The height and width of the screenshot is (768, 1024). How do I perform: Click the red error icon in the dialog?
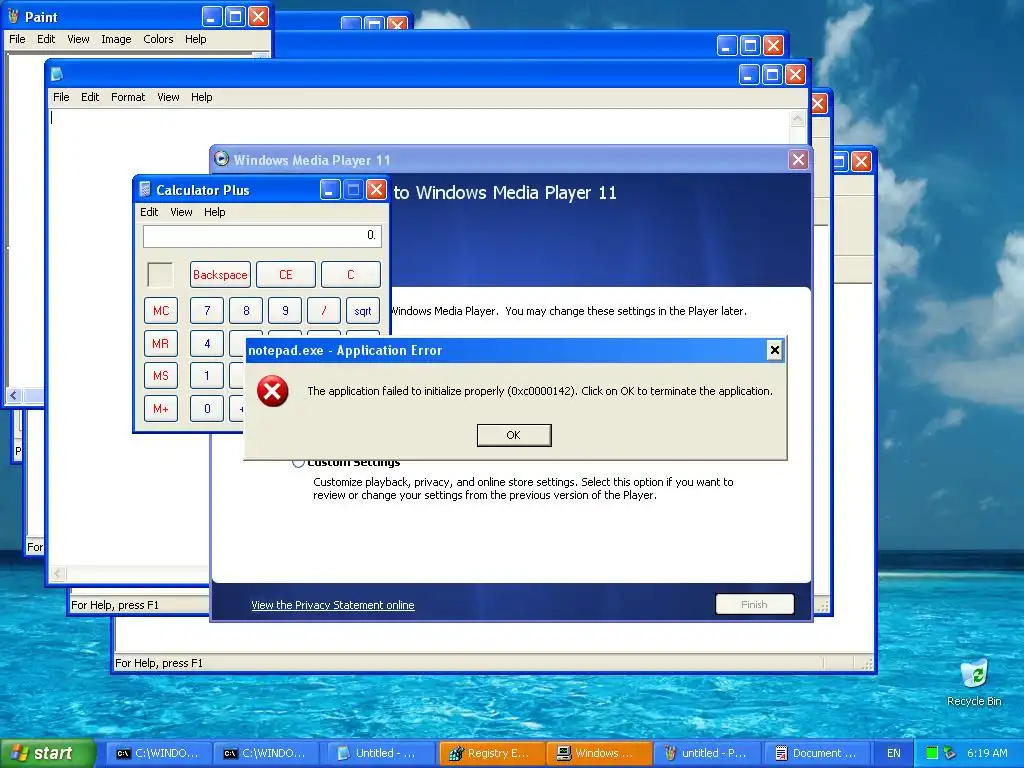coord(272,391)
